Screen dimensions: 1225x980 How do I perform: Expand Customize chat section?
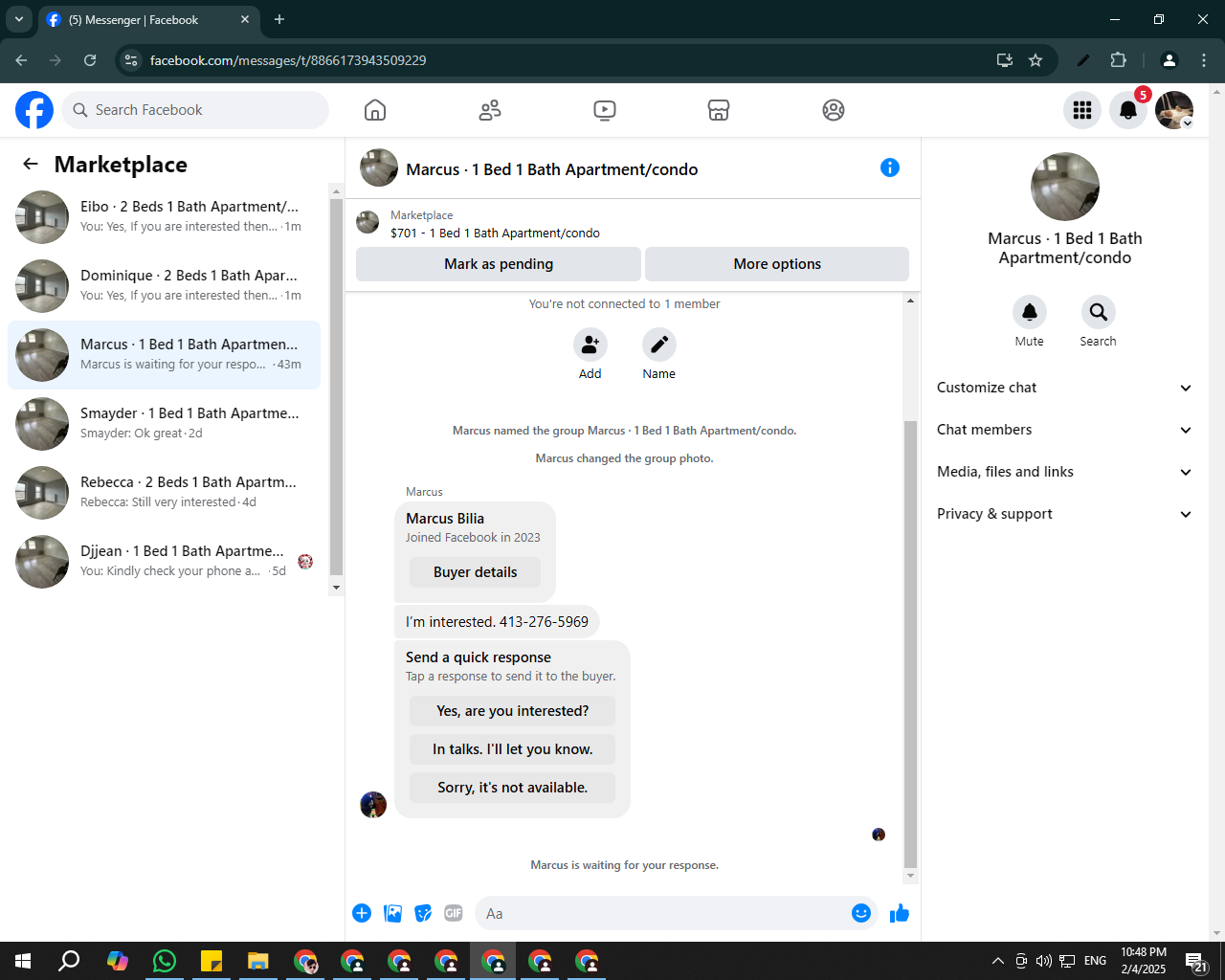pyautogui.click(x=1064, y=388)
